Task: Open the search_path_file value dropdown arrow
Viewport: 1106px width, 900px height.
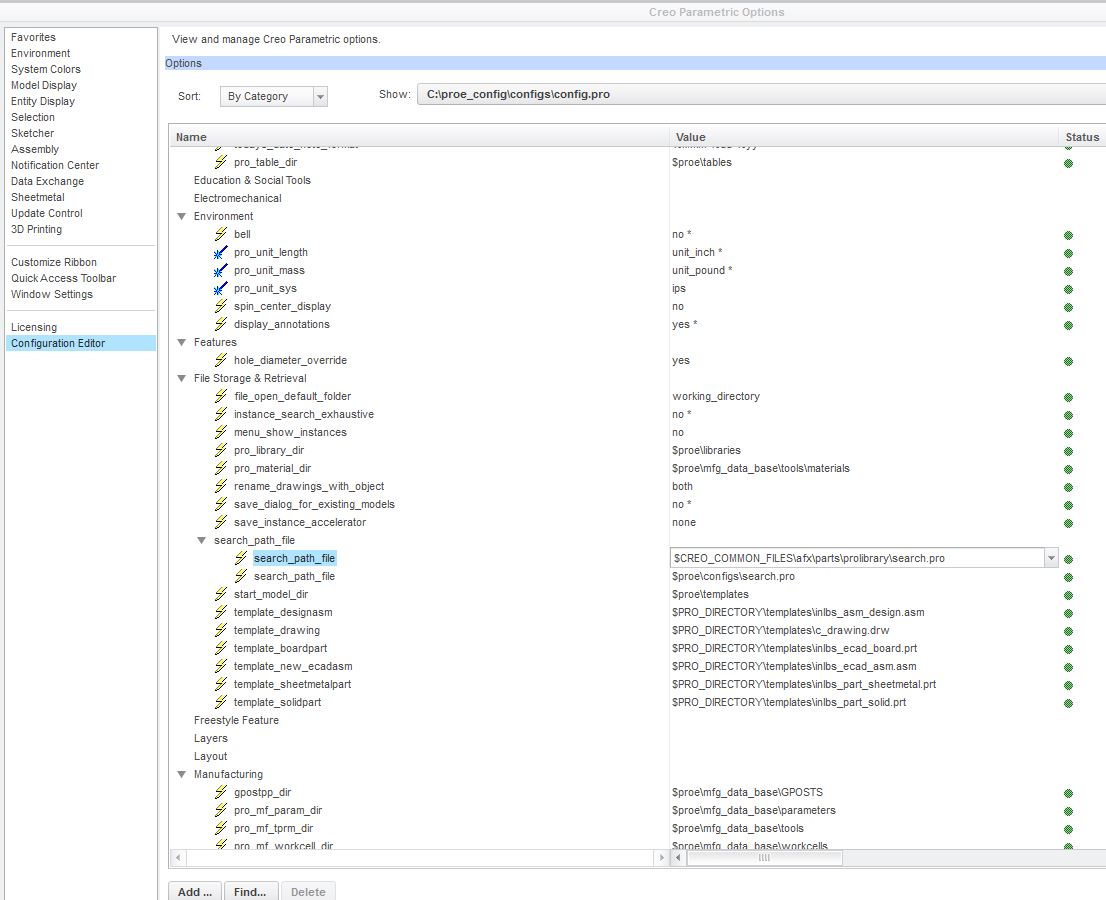Action: point(1051,558)
